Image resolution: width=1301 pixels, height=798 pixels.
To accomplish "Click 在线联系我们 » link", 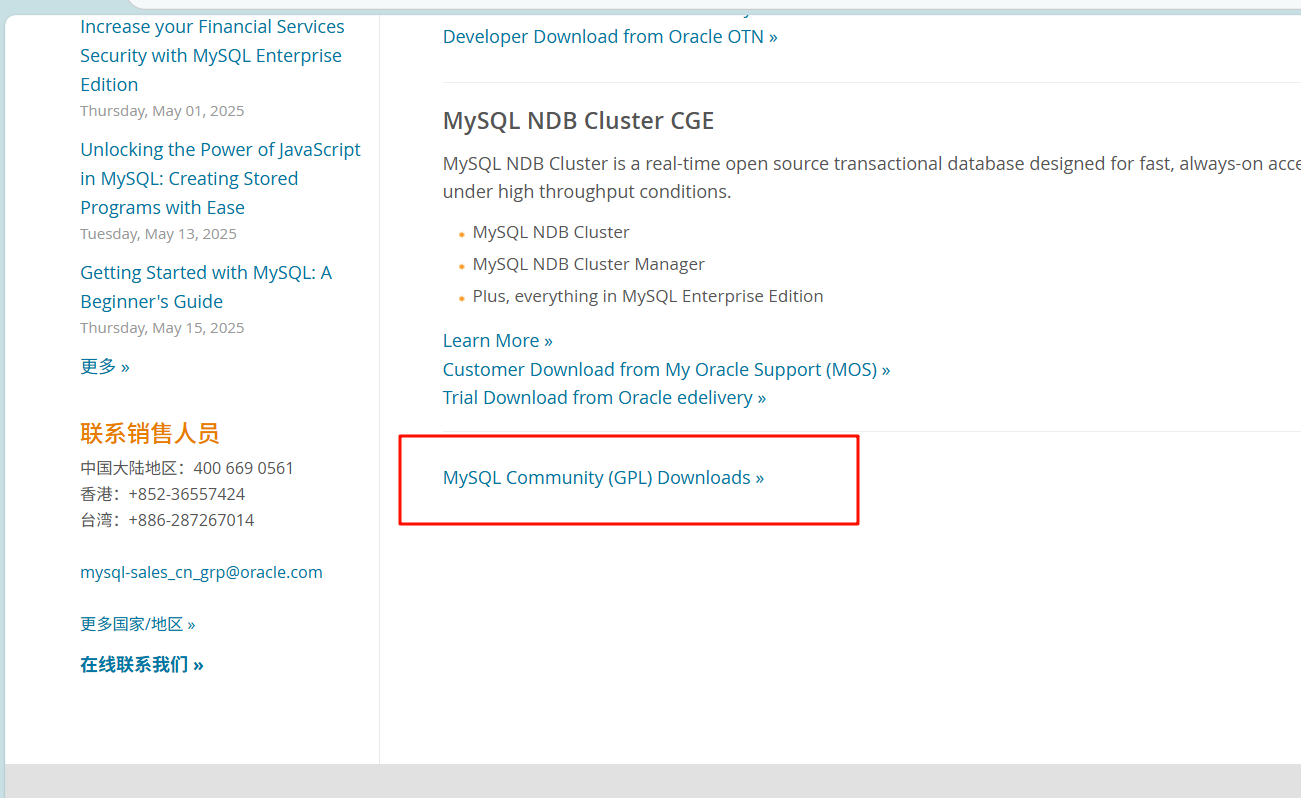I will coord(142,665).
